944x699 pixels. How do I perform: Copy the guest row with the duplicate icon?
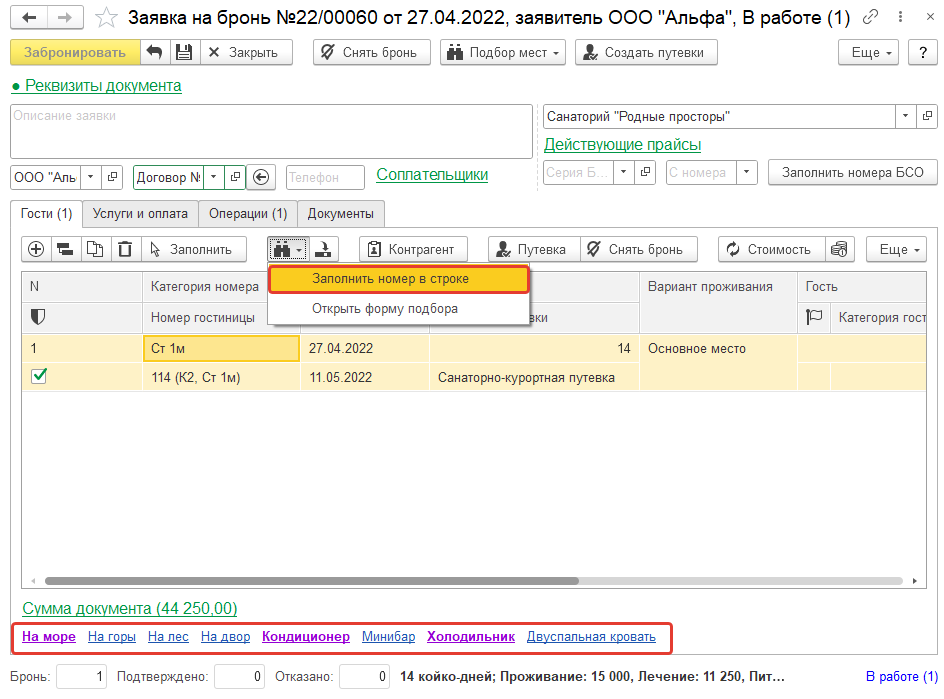[95, 249]
